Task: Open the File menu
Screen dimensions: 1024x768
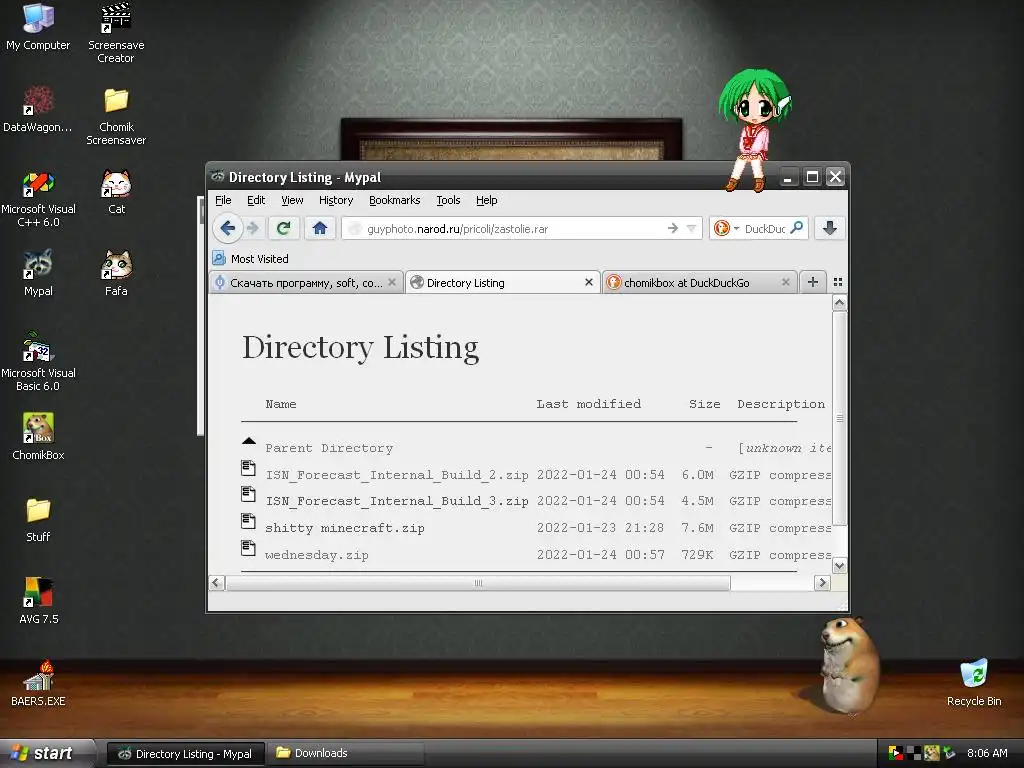Action: pos(223,200)
